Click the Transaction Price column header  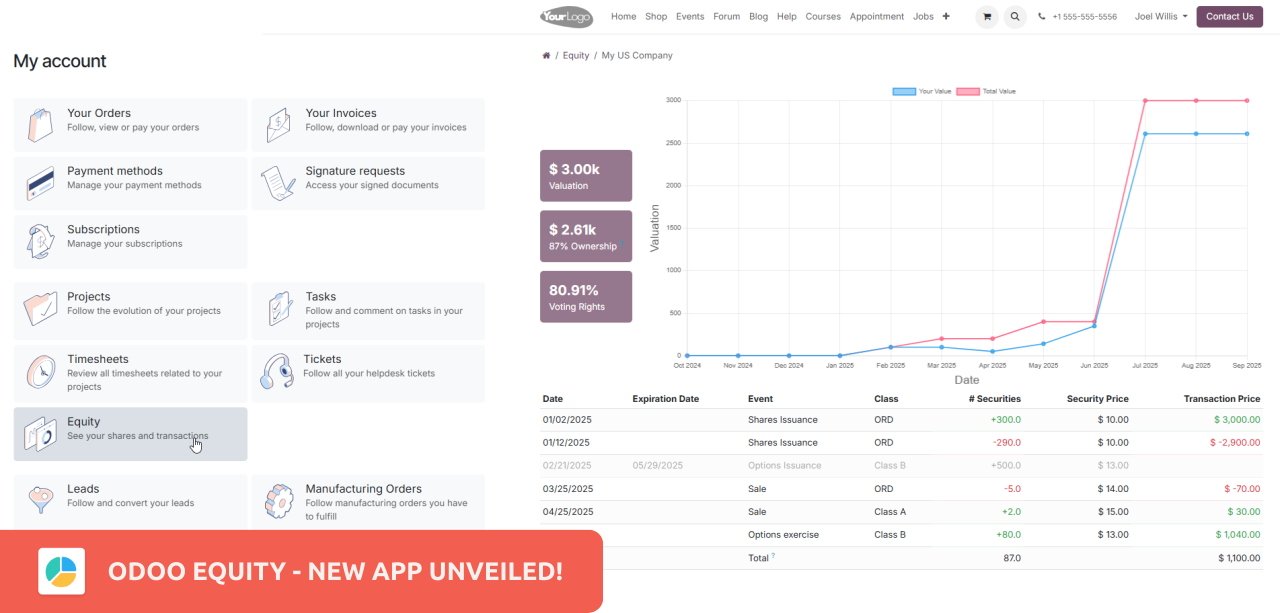1222,399
